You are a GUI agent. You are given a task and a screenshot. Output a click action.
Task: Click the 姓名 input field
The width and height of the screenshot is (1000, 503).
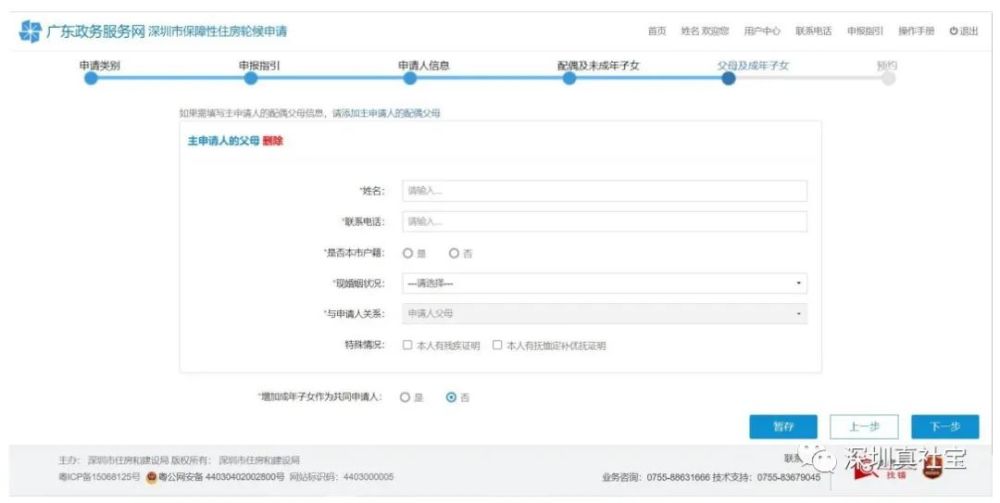tap(605, 191)
